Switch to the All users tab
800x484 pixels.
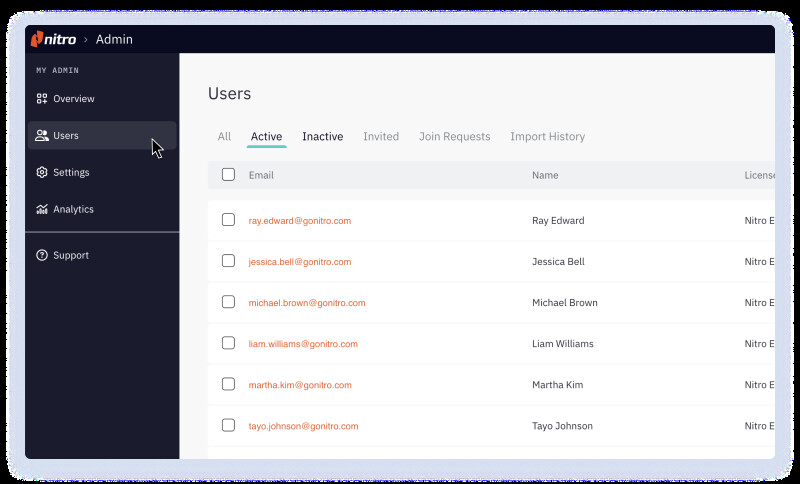(224, 137)
